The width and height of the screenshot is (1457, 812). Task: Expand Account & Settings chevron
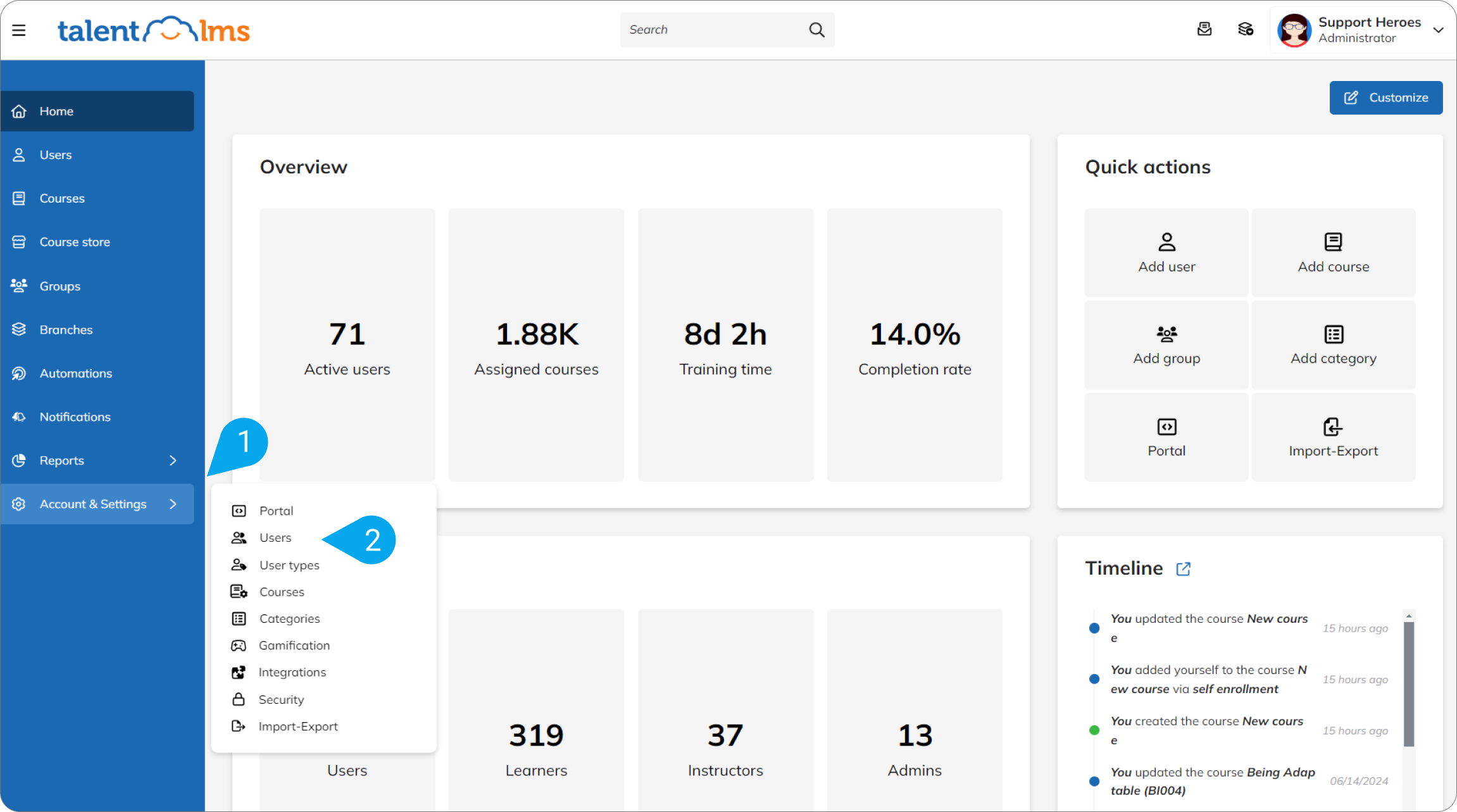(x=173, y=504)
